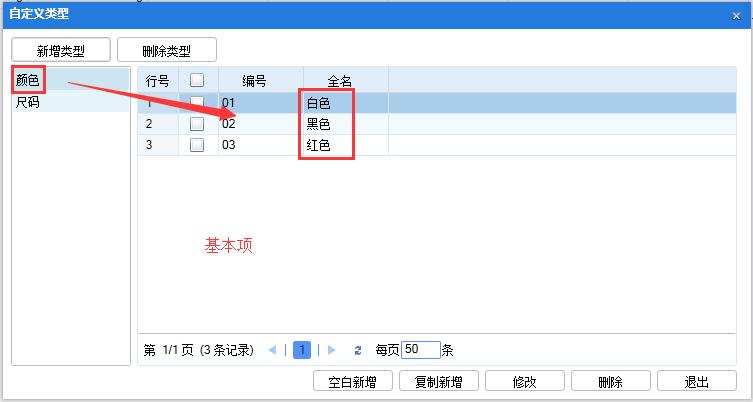The height and width of the screenshot is (402, 753).
Task: Click the 行号 column header
Action: 158,80
